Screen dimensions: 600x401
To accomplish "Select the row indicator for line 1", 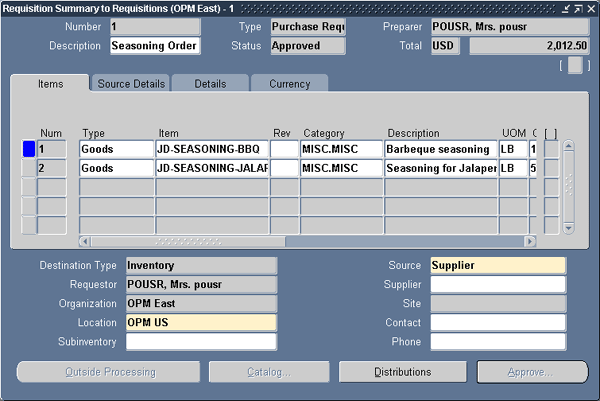I will [x=29, y=149].
